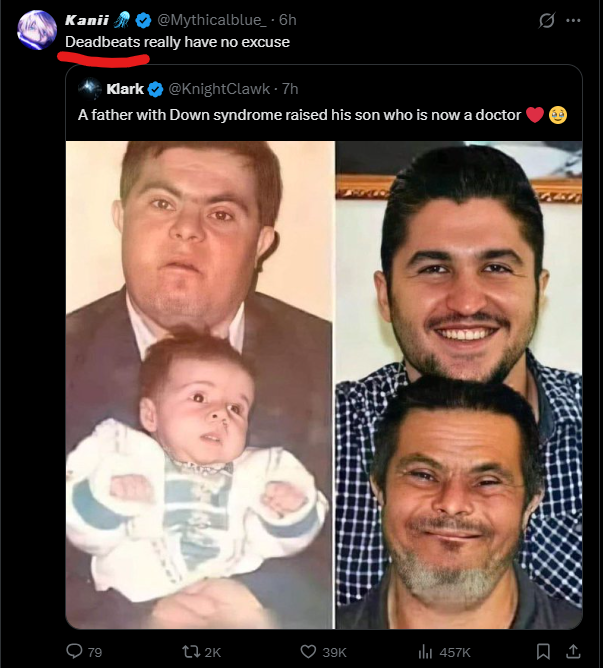Share the post via upload arrow icon

[573, 651]
